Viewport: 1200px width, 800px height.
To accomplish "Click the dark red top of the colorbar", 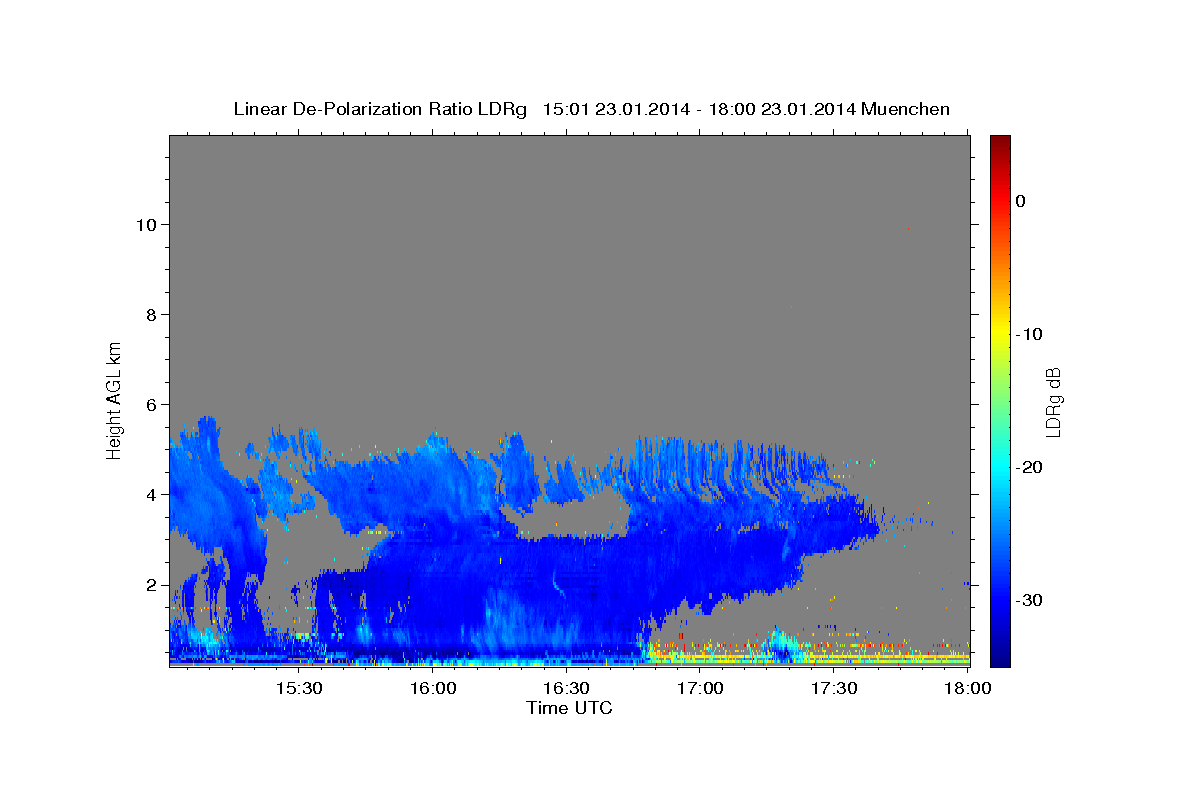I will 1000,142.
